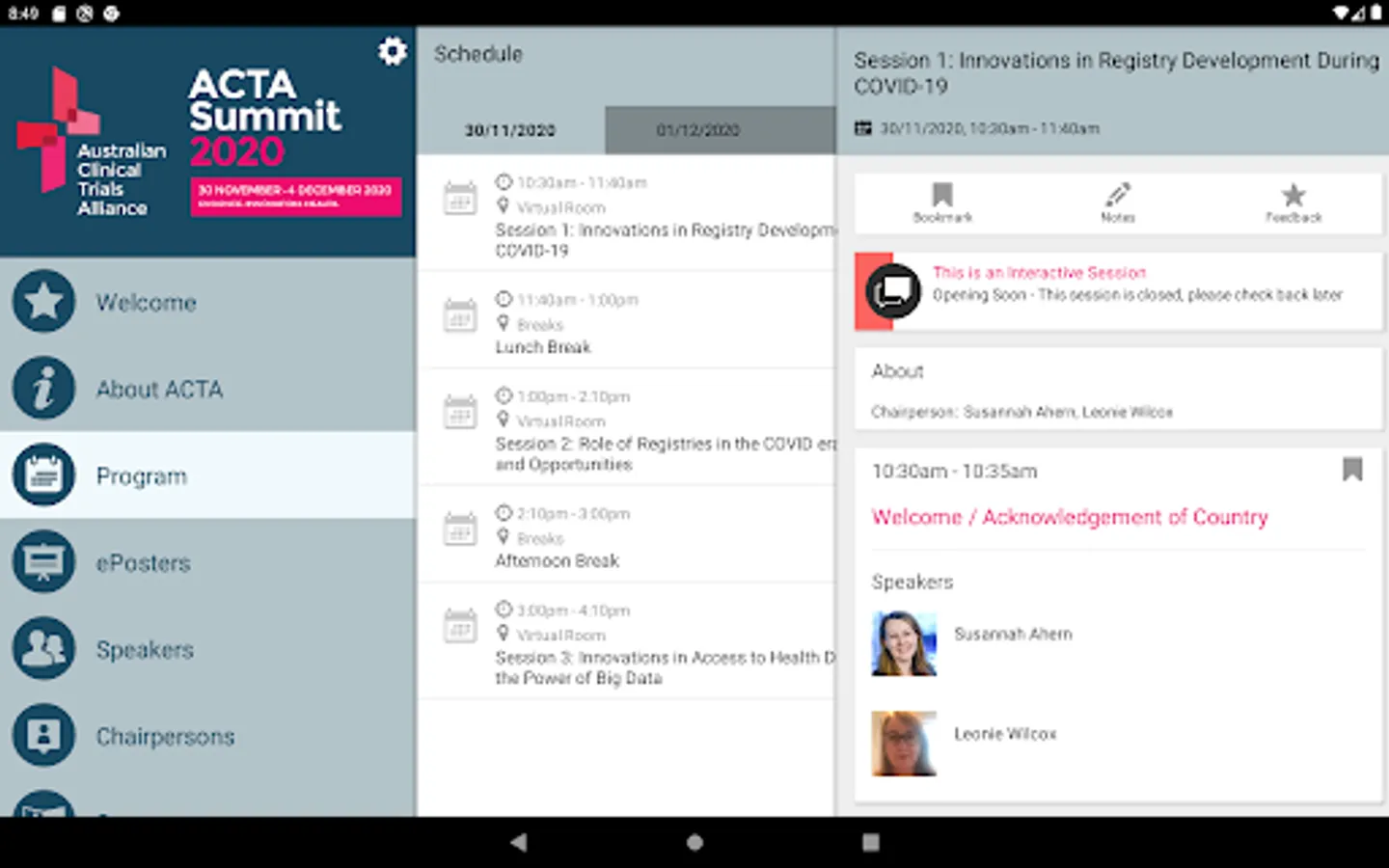Tap 10:30am - 10:35am time label
Screen dimensions: 1389x868
pos(954,471)
